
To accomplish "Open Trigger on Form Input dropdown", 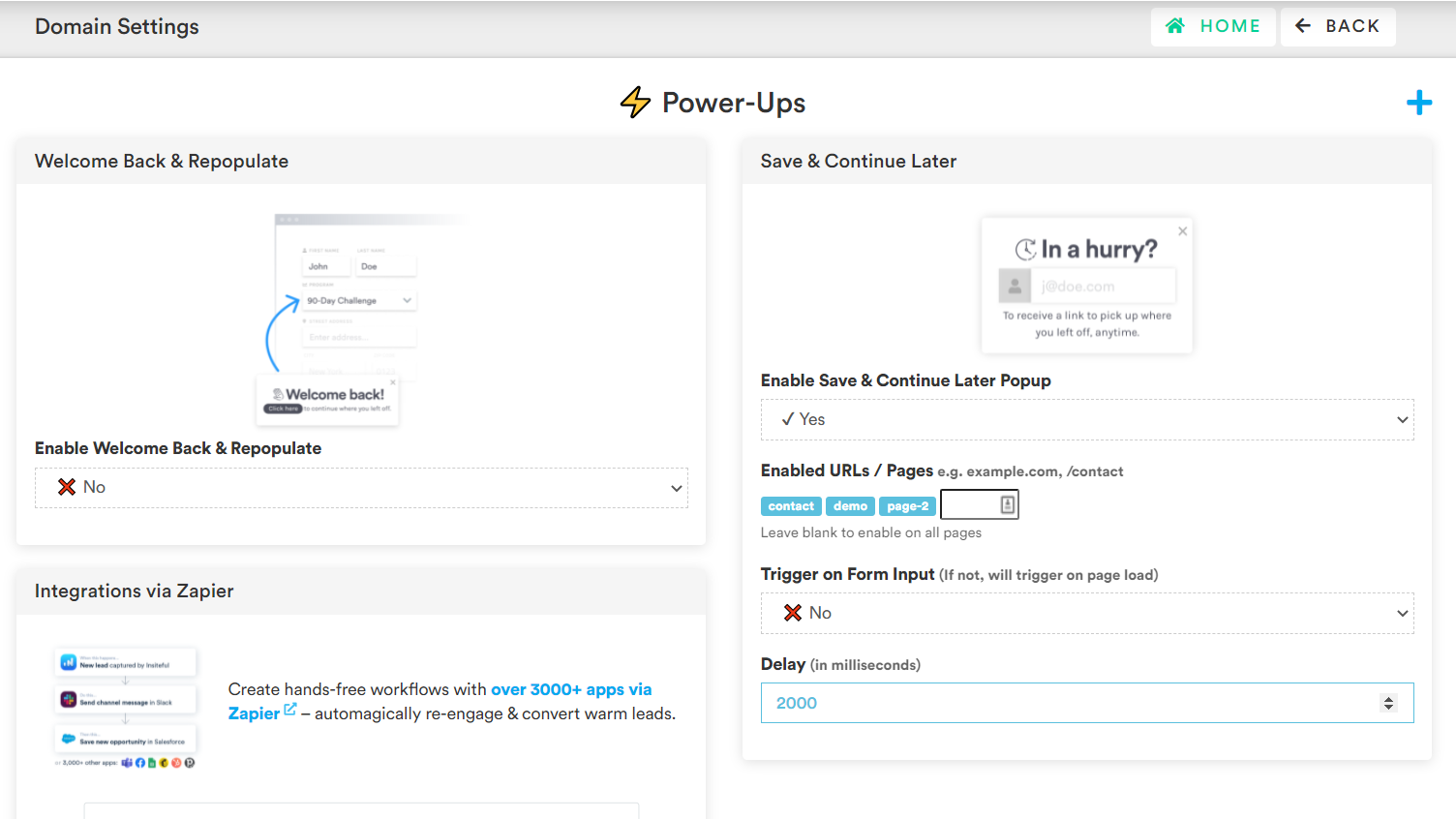I will (x=1086, y=614).
